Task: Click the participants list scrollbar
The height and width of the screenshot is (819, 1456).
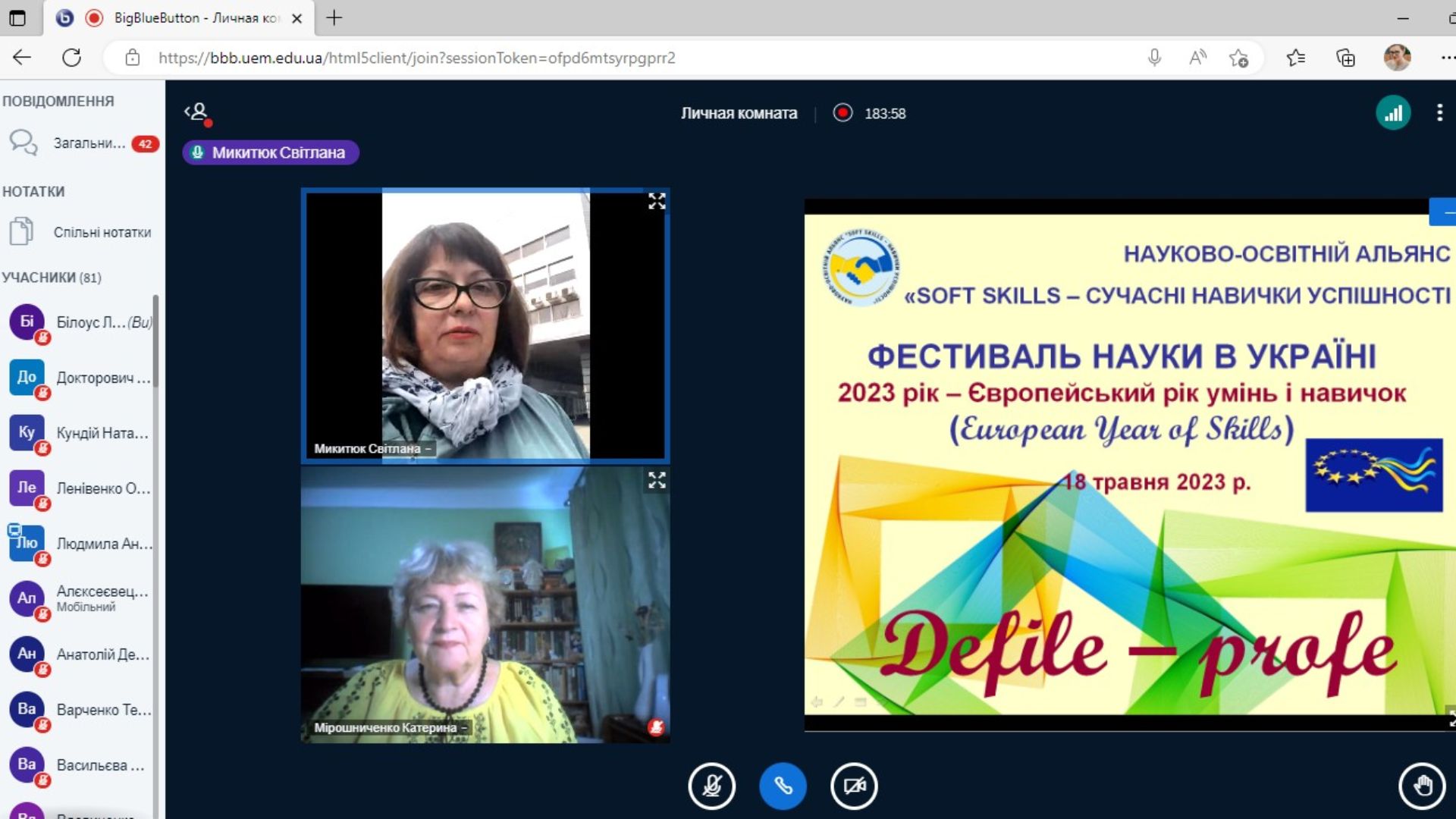Action: [x=156, y=341]
